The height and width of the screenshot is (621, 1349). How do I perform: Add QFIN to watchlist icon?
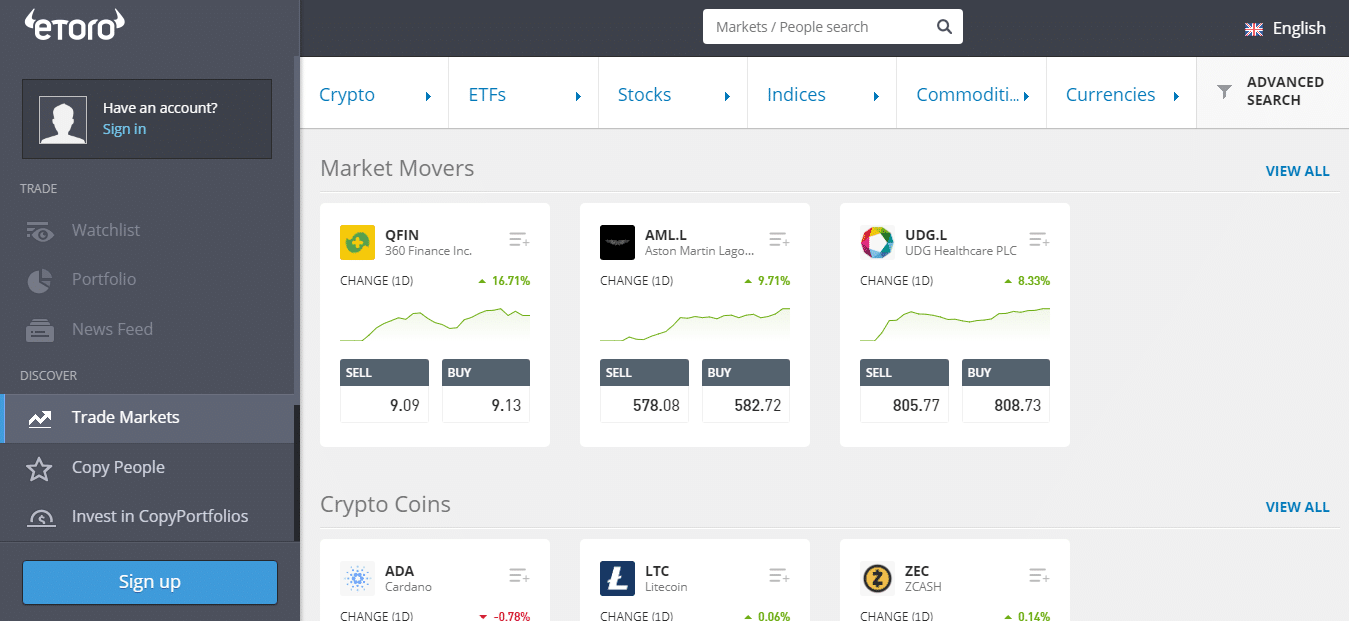click(519, 240)
